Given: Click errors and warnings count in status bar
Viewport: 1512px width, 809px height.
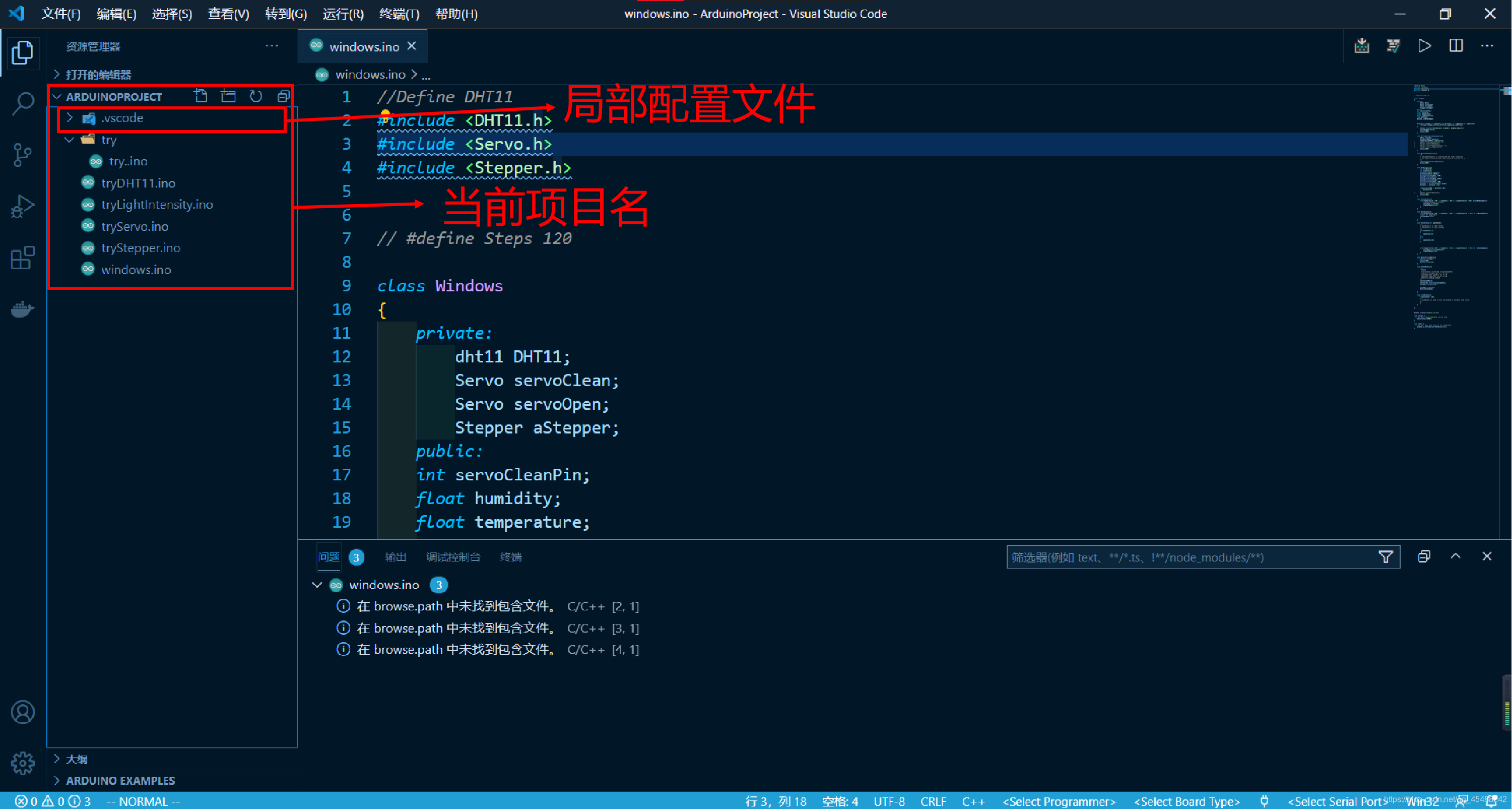Looking at the screenshot, I should coord(53,801).
